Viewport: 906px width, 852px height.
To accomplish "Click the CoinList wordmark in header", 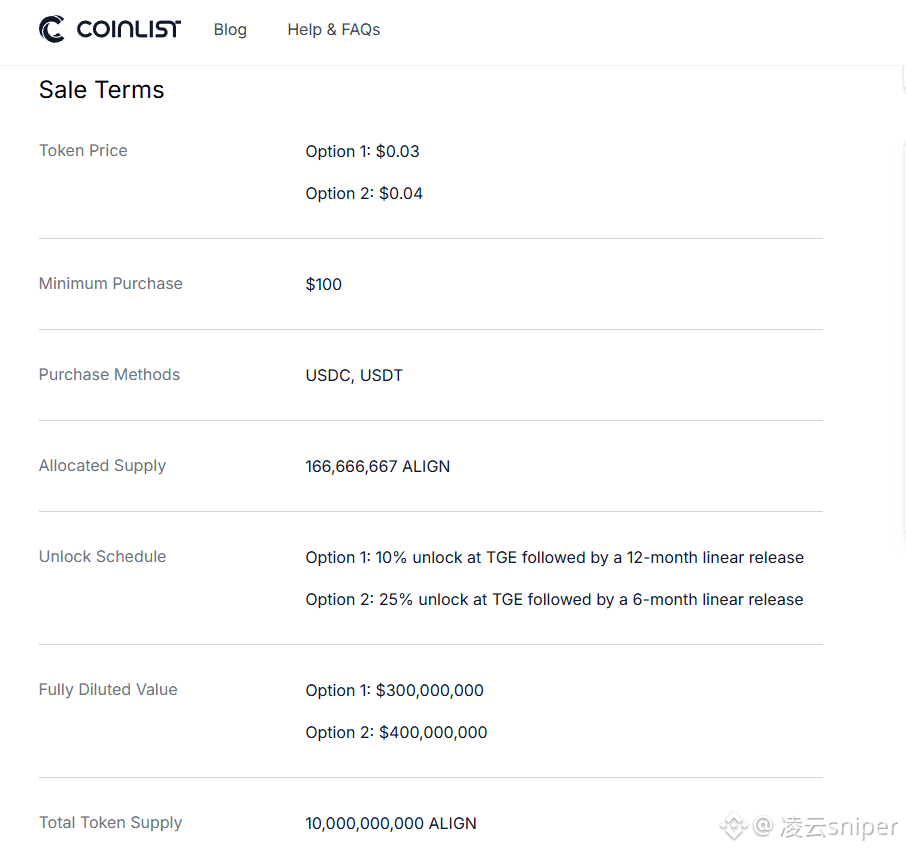I will point(129,29).
